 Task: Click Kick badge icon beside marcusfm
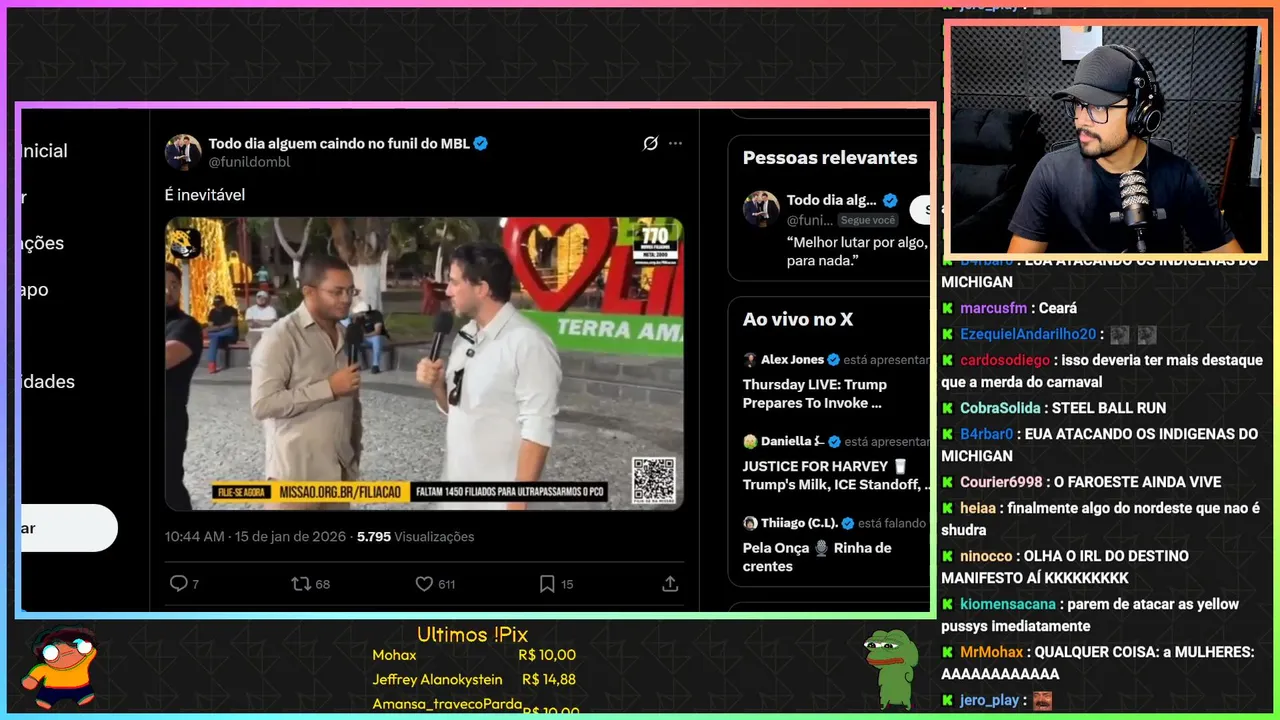948,308
